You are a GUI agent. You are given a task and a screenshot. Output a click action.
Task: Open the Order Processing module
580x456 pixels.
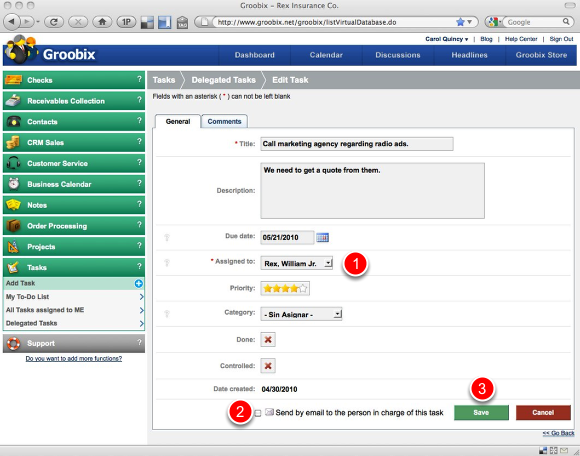[x=74, y=226]
